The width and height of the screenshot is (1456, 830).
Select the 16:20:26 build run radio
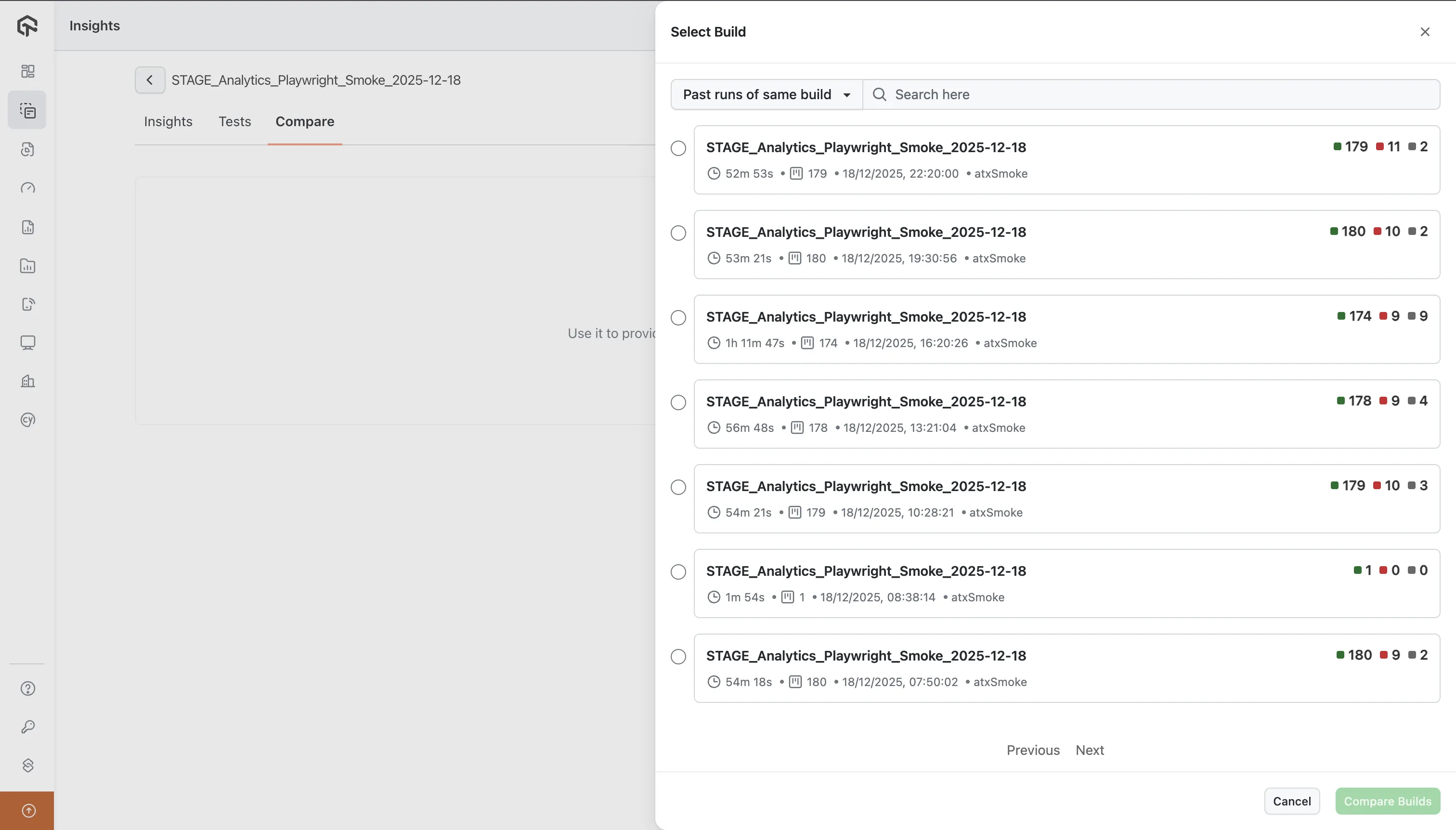[x=678, y=318]
